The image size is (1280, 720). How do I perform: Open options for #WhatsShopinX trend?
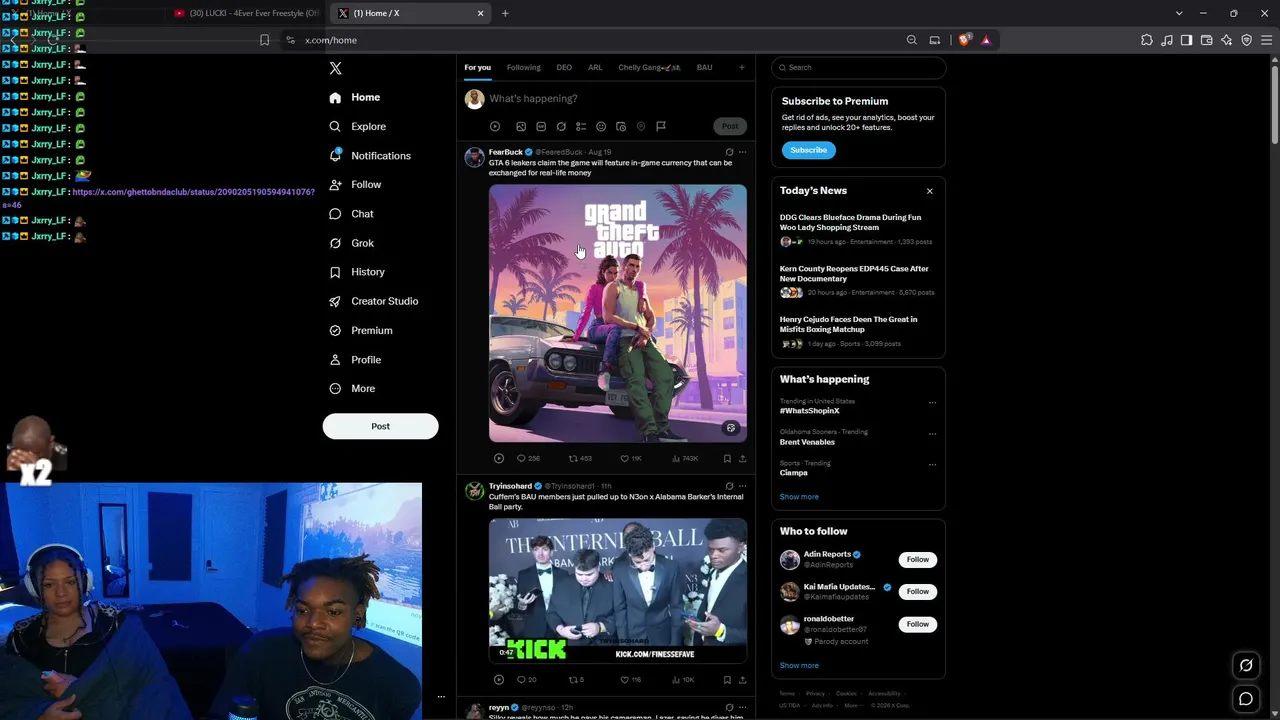[x=932, y=403]
